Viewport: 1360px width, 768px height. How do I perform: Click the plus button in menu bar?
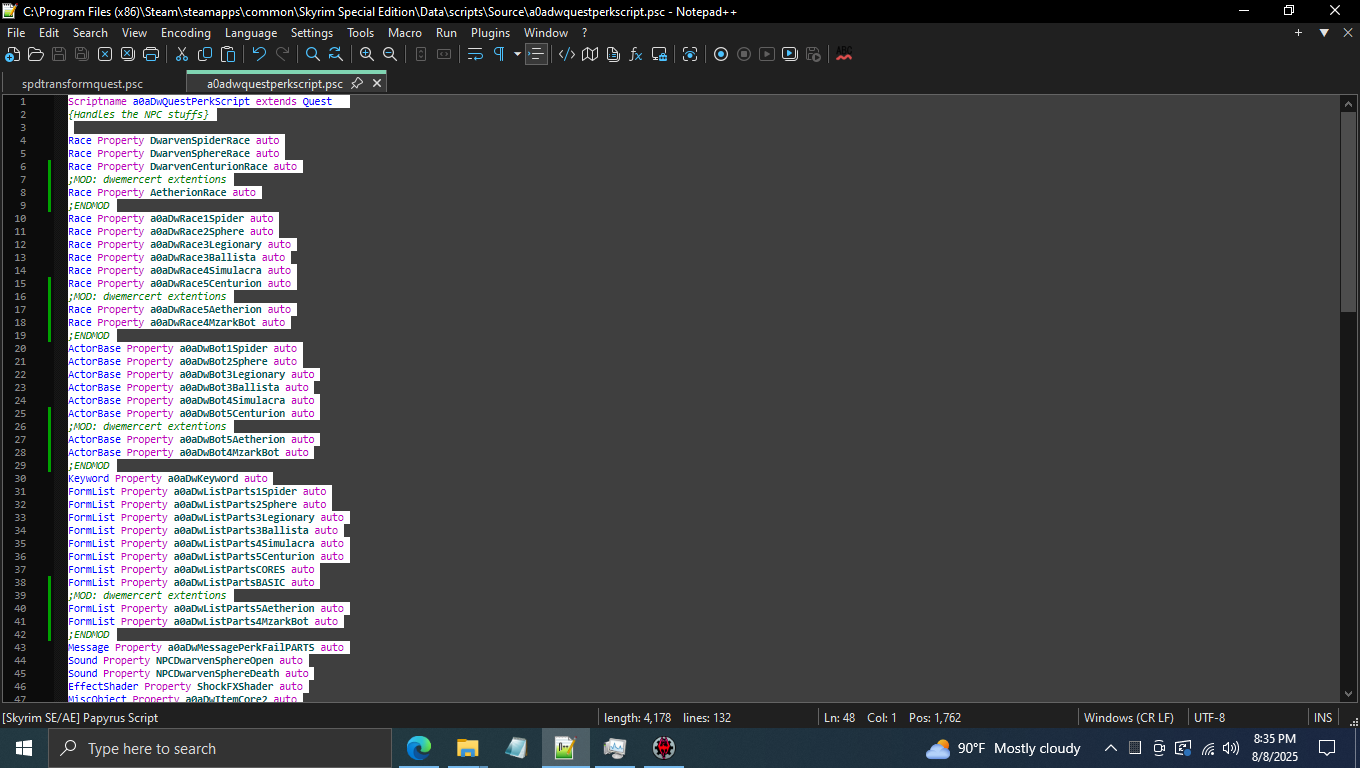(1298, 33)
